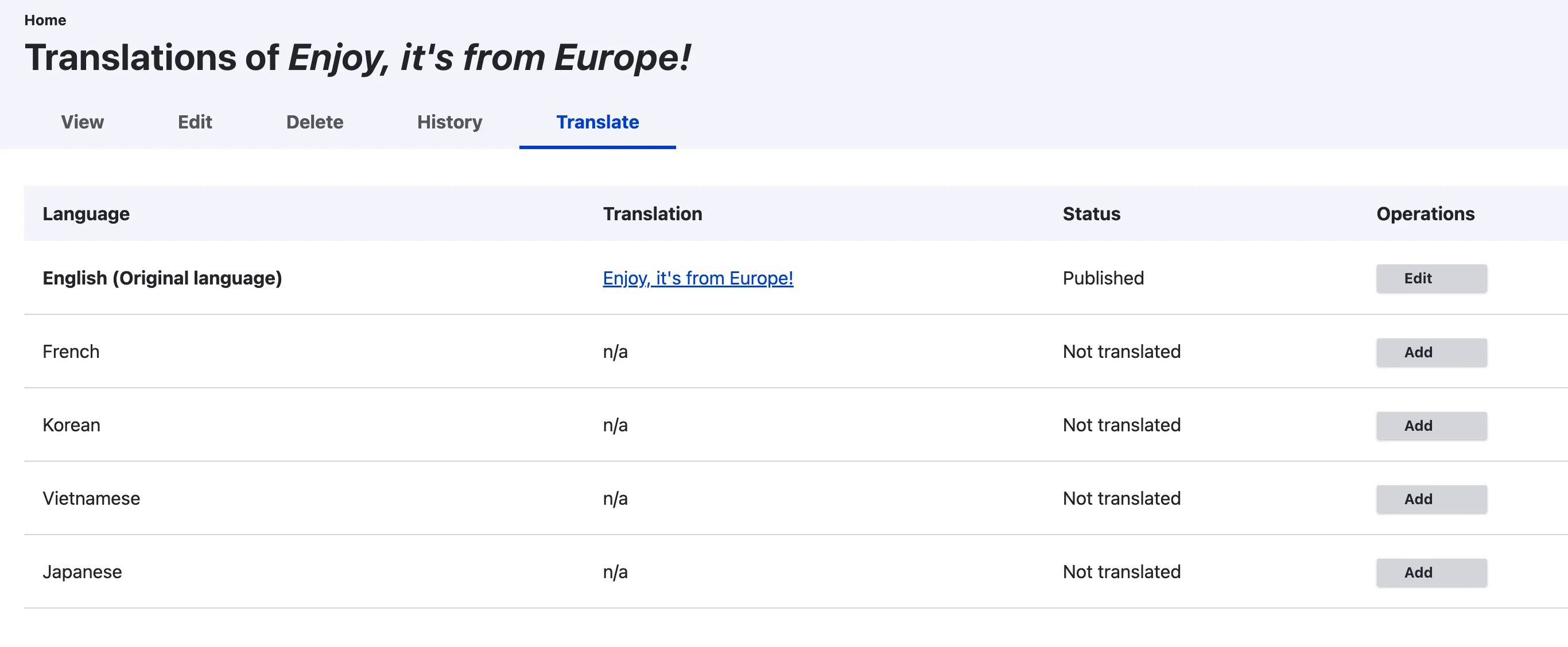Screen dimensions: 1568x647
Task: Add a Korean translation
Action: tap(1431, 426)
